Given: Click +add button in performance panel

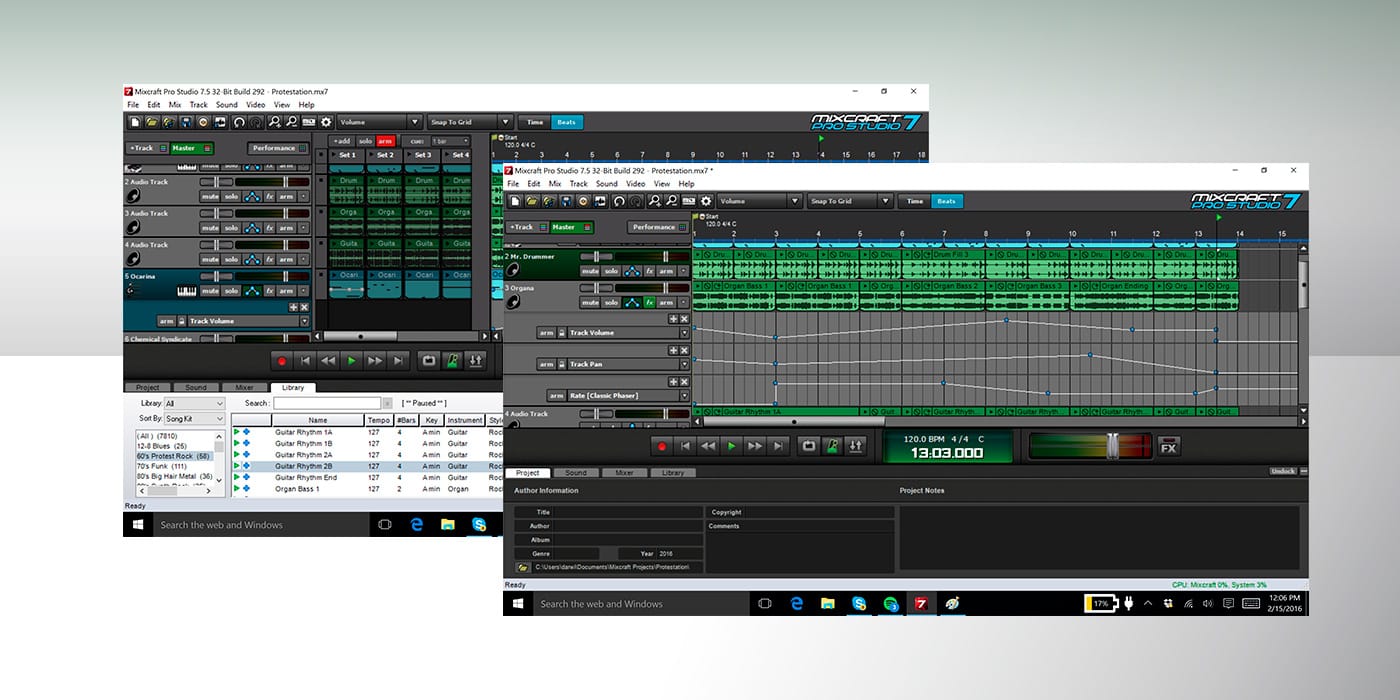Looking at the screenshot, I should [x=342, y=141].
